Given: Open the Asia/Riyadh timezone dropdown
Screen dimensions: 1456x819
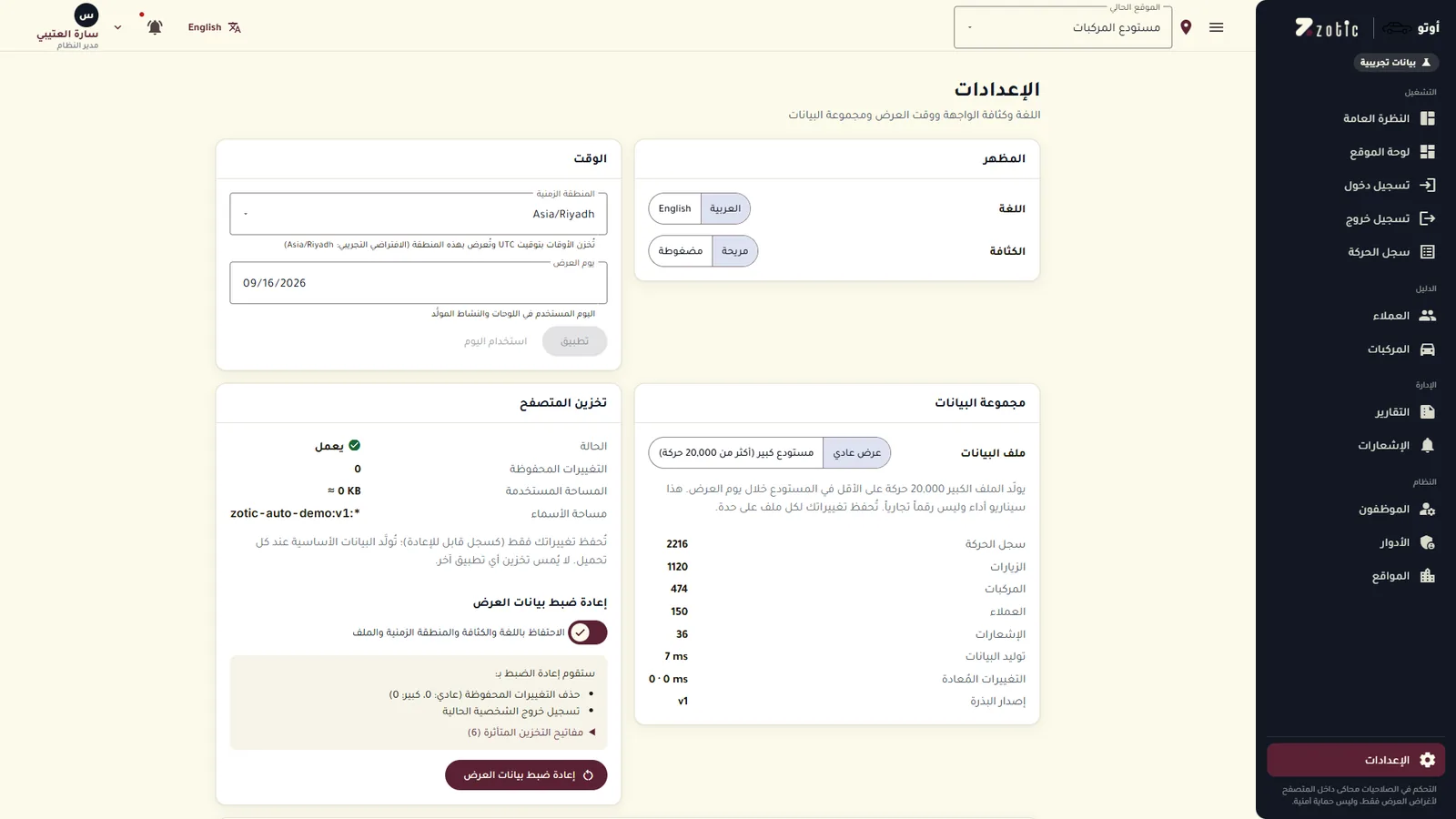Looking at the screenshot, I should [x=419, y=214].
